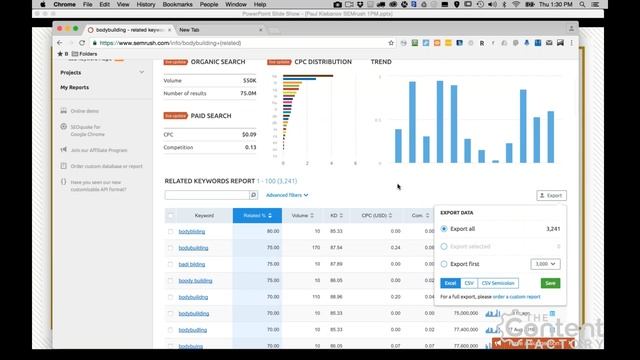Open My Reports in the sidebar
The image size is (640, 360).
[x=75, y=87]
